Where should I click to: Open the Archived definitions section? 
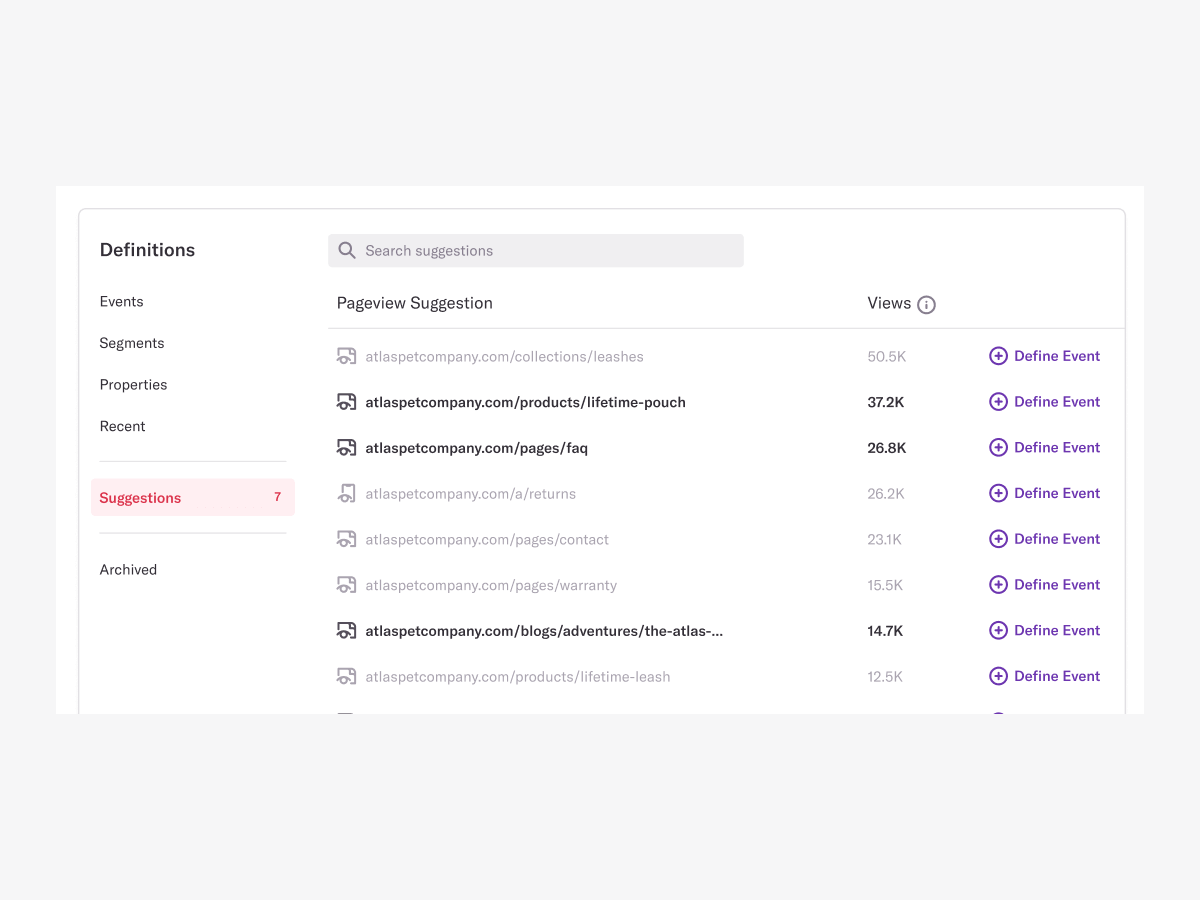(x=128, y=569)
